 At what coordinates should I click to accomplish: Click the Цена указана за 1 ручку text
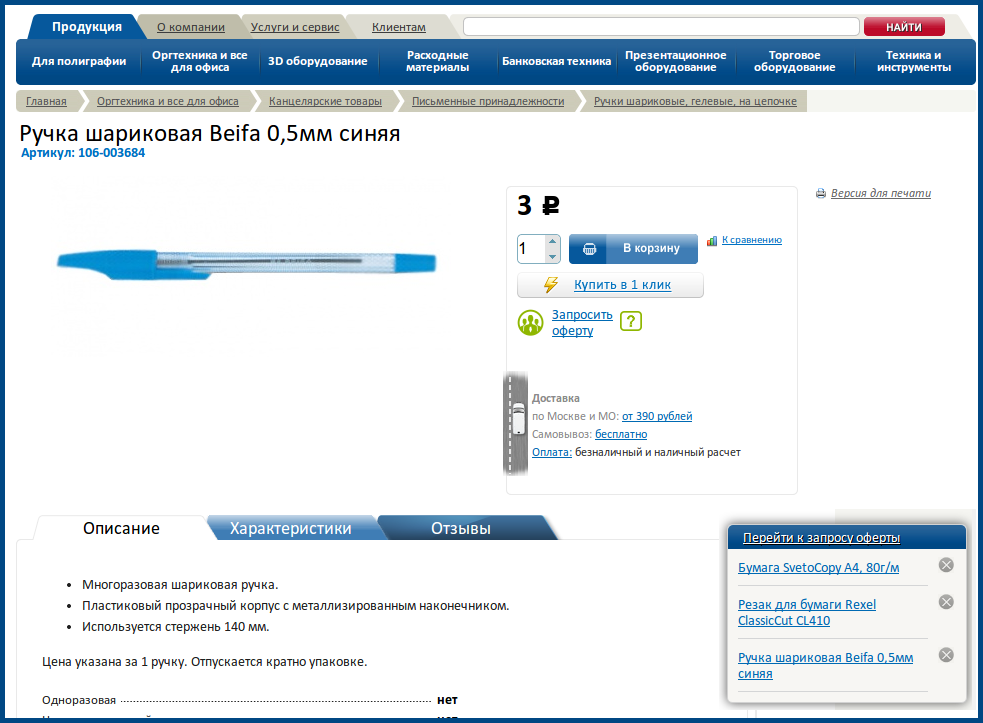tap(204, 662)
